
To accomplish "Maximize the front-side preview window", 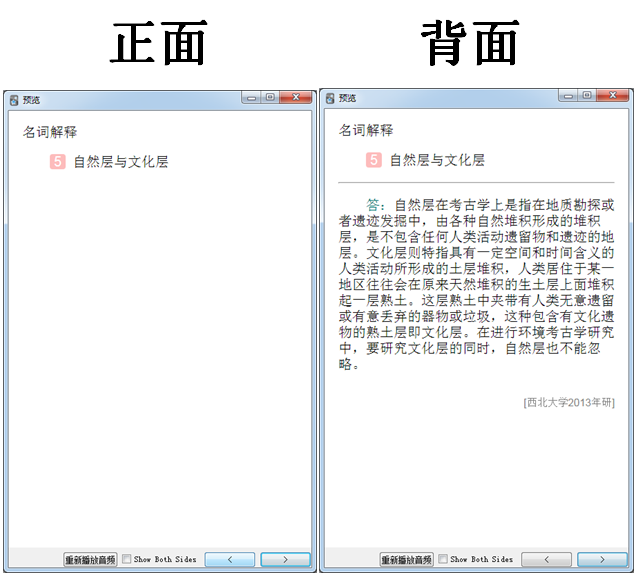I will coord(270,97).
